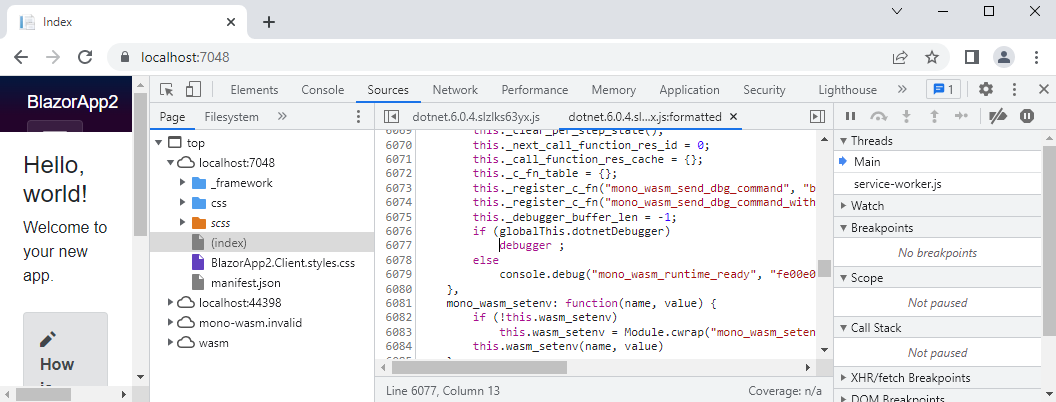Expand the mono-wasm.invalid node
Screen dimensions: 1056x402
point(171,323)
